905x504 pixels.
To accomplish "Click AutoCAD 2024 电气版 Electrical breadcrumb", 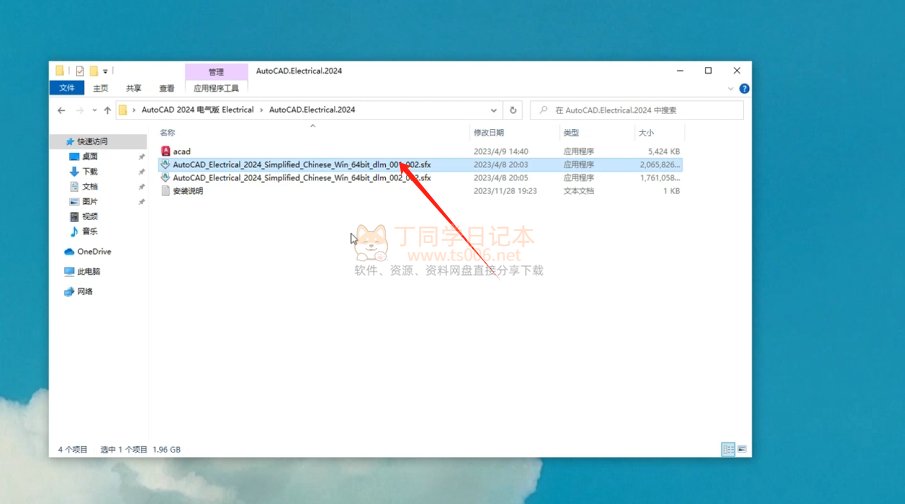I will (x=197, y=110).
